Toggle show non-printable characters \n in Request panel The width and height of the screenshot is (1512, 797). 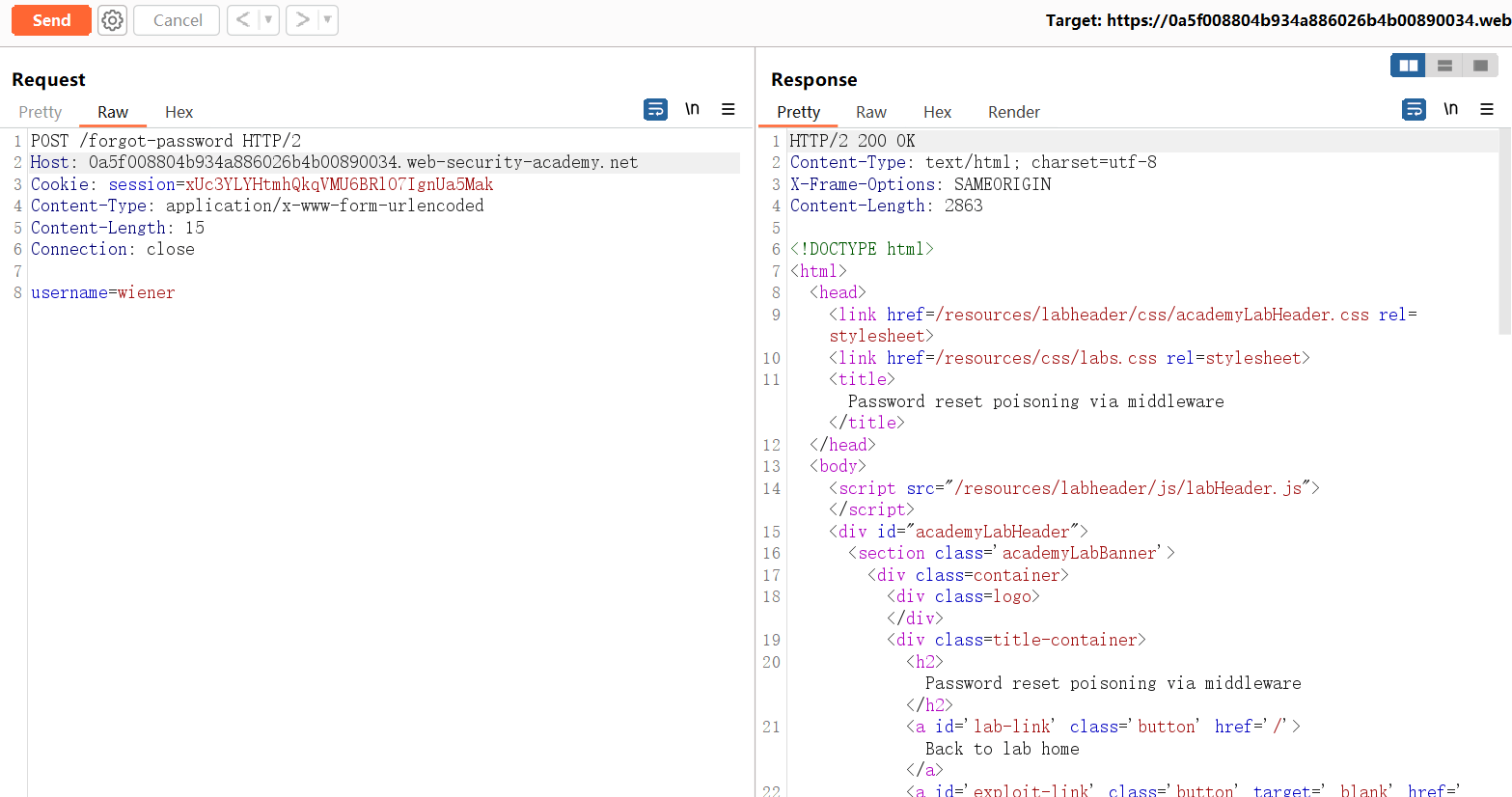692,109
